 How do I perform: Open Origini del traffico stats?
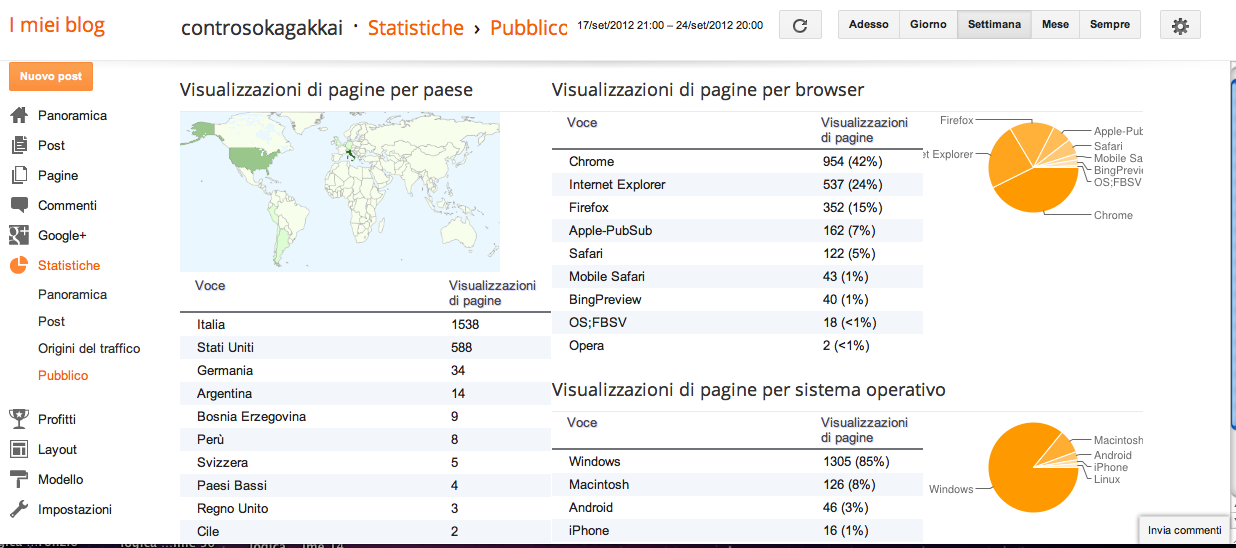tap(89, 349)
